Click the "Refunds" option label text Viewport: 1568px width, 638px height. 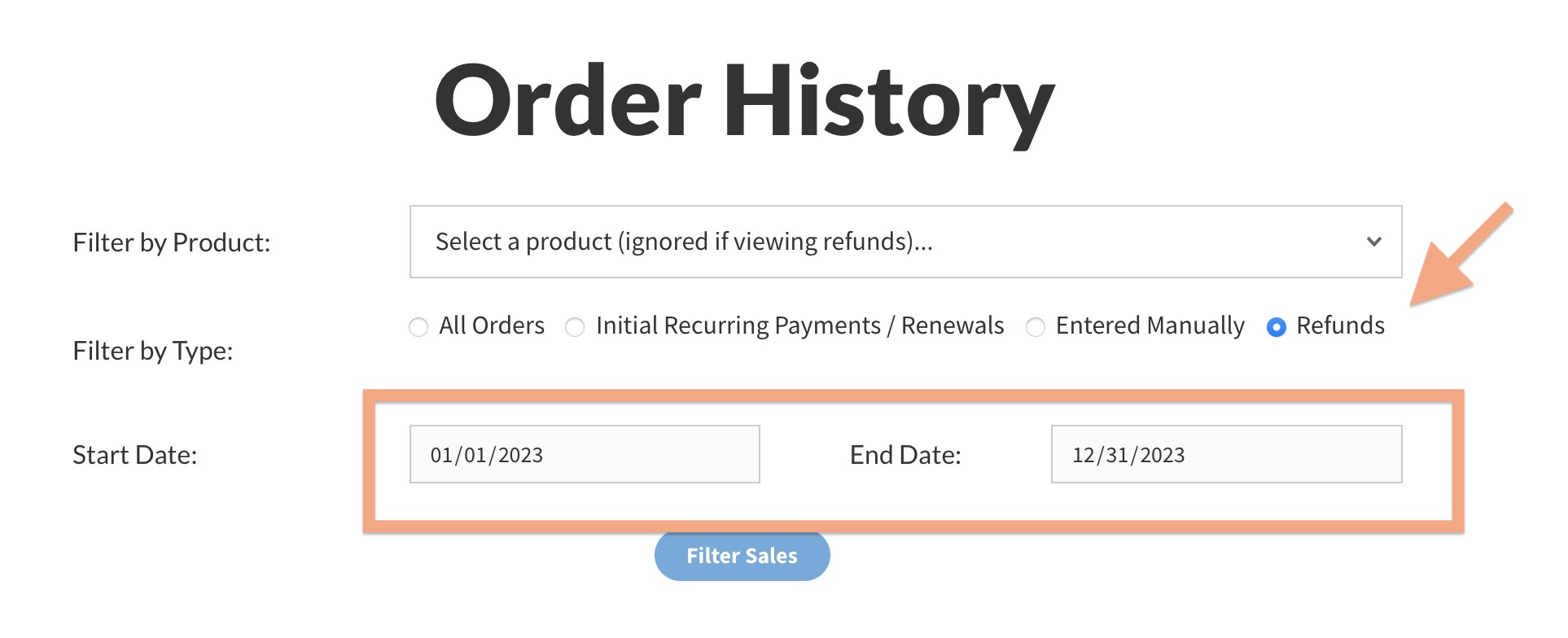click(x=1340, y=326)
